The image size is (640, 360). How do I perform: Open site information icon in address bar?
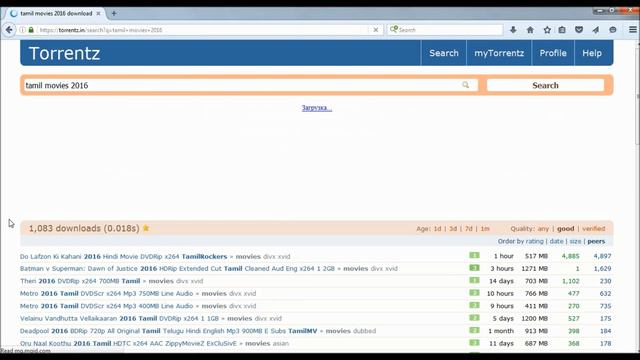tap(22, 30)
